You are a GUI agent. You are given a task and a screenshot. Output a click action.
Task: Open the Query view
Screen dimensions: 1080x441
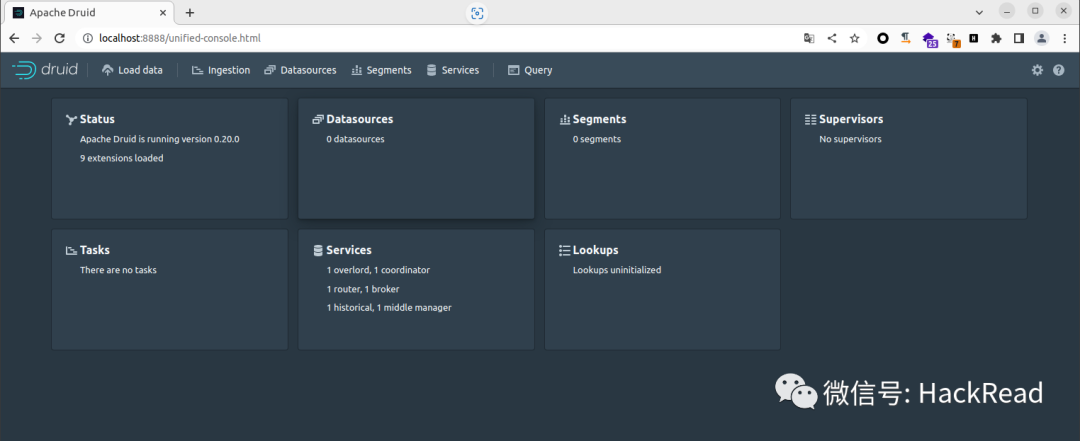530,70
